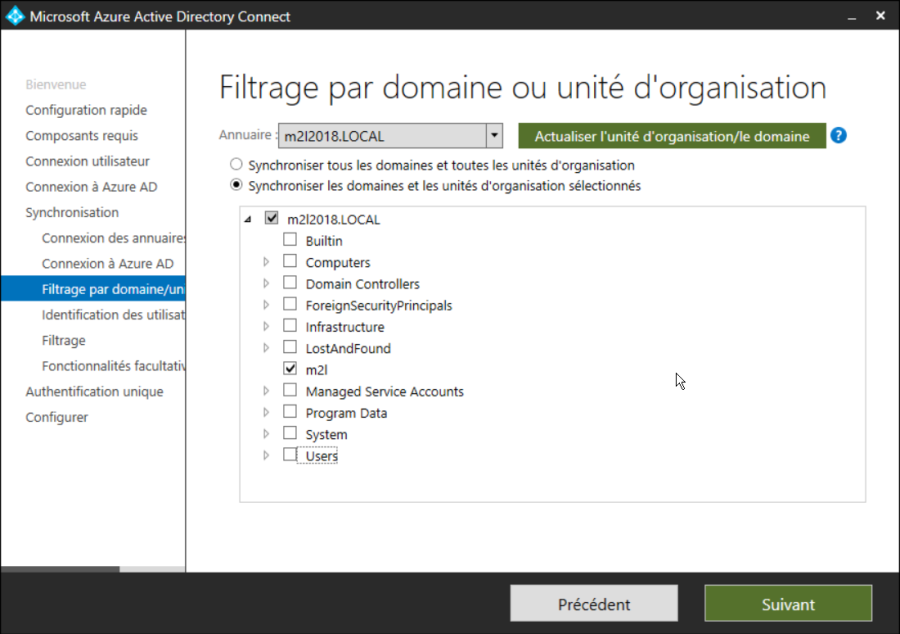Expand the Computers tree node
The image size is (900, 634).
click(x=266, y=262)
